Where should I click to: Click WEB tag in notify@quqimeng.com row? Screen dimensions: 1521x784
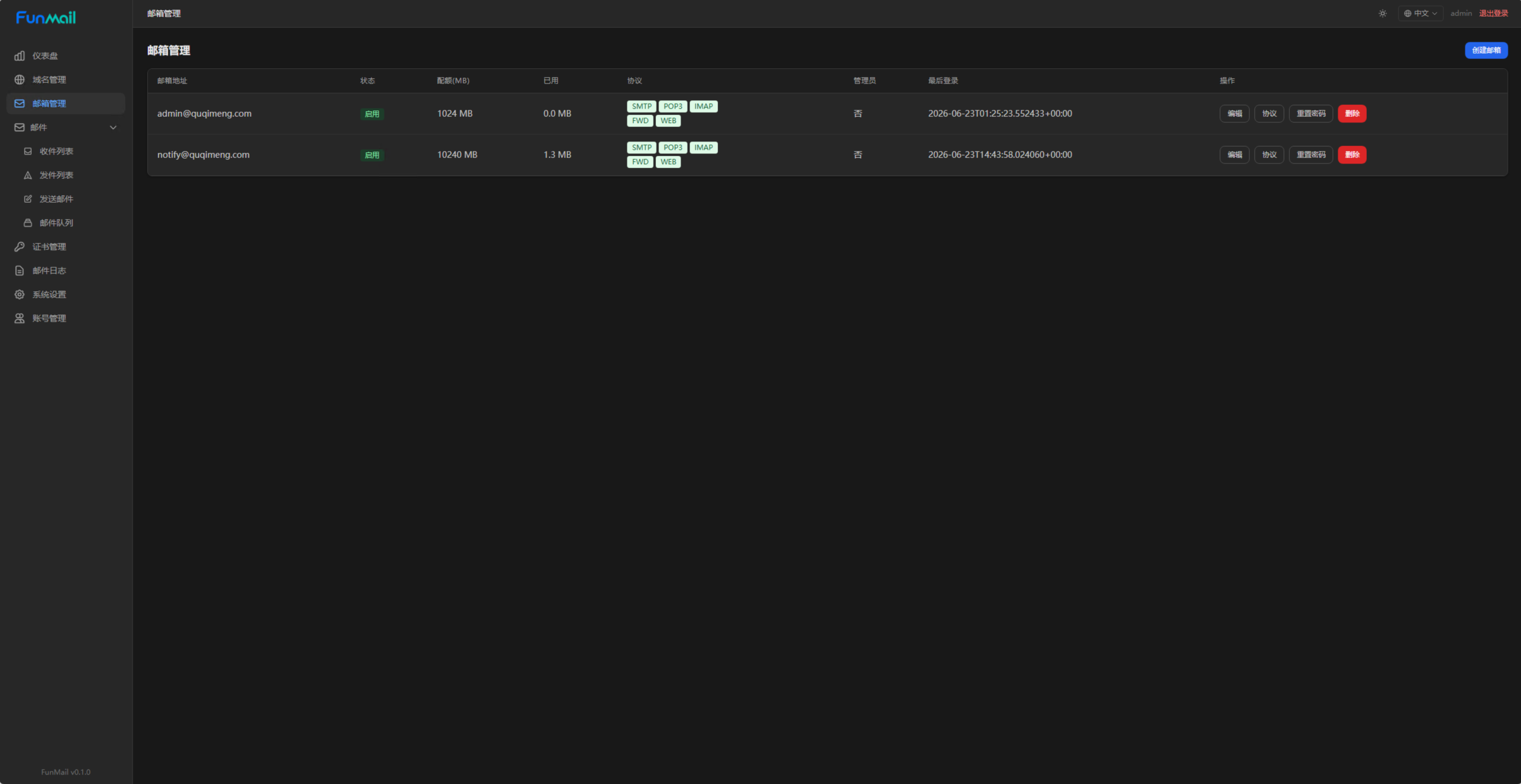coord(668,162)
